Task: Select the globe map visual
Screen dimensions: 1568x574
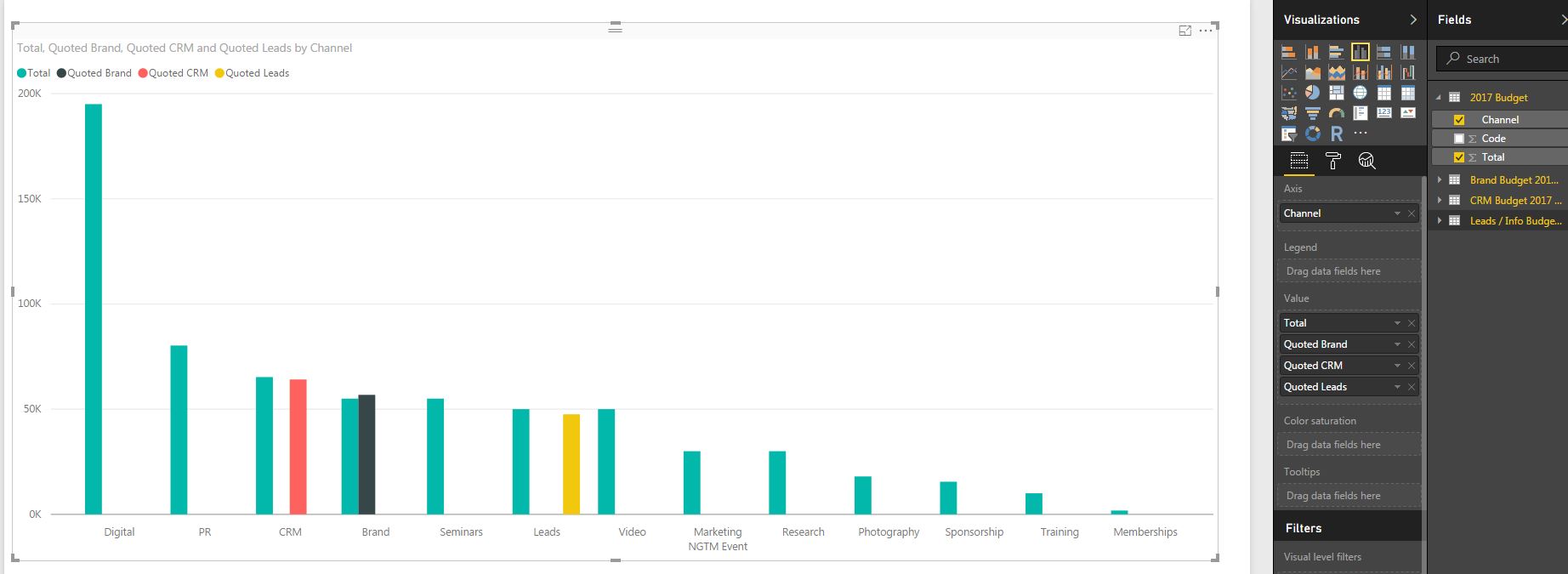Action: (1361, 93)
